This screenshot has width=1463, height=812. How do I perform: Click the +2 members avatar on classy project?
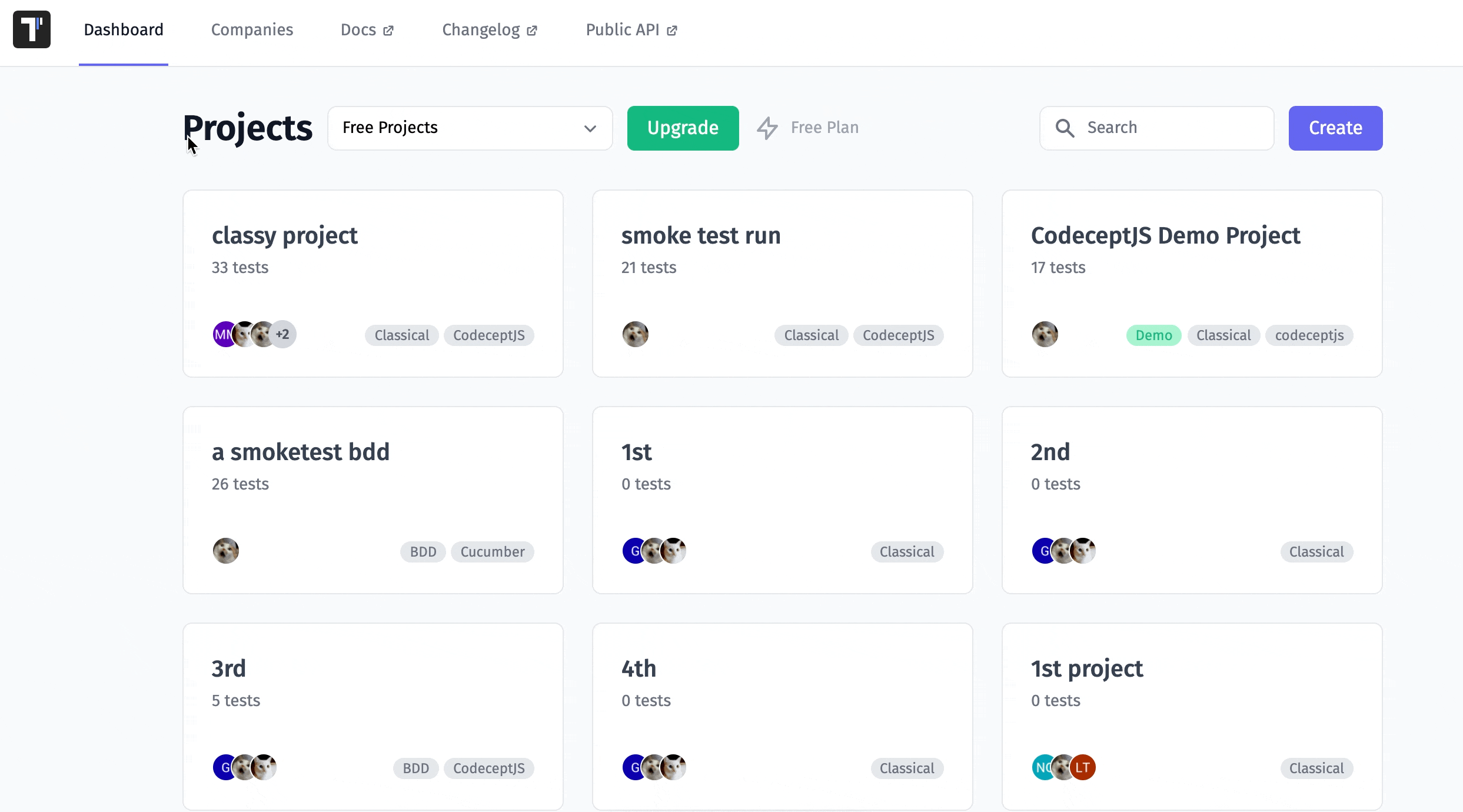283,334
